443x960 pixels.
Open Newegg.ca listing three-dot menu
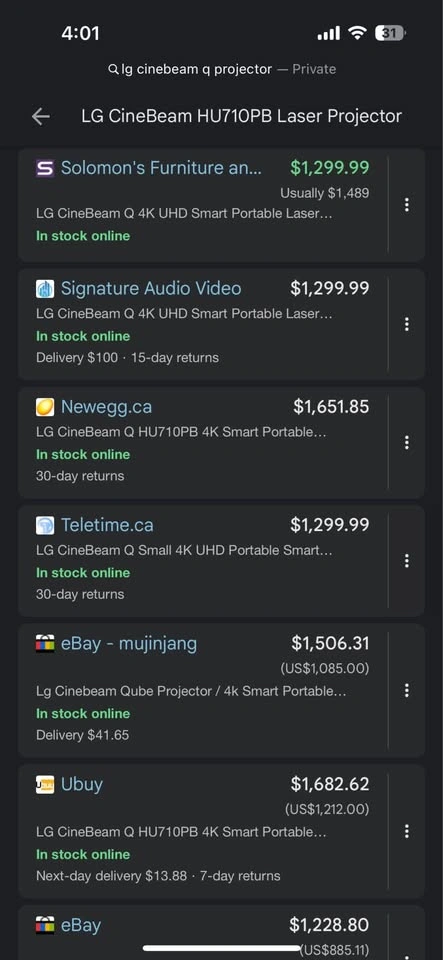(406, 442)
